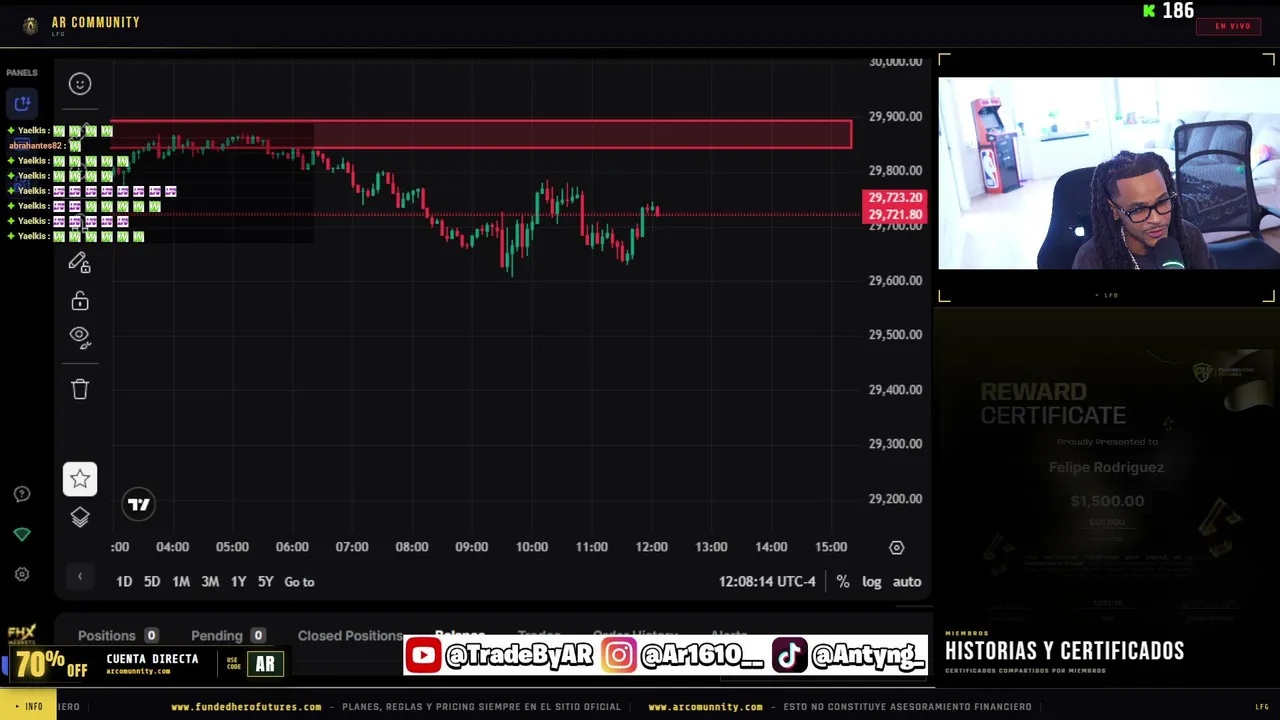Click the abrahantes82 chat username

(36, 146)
